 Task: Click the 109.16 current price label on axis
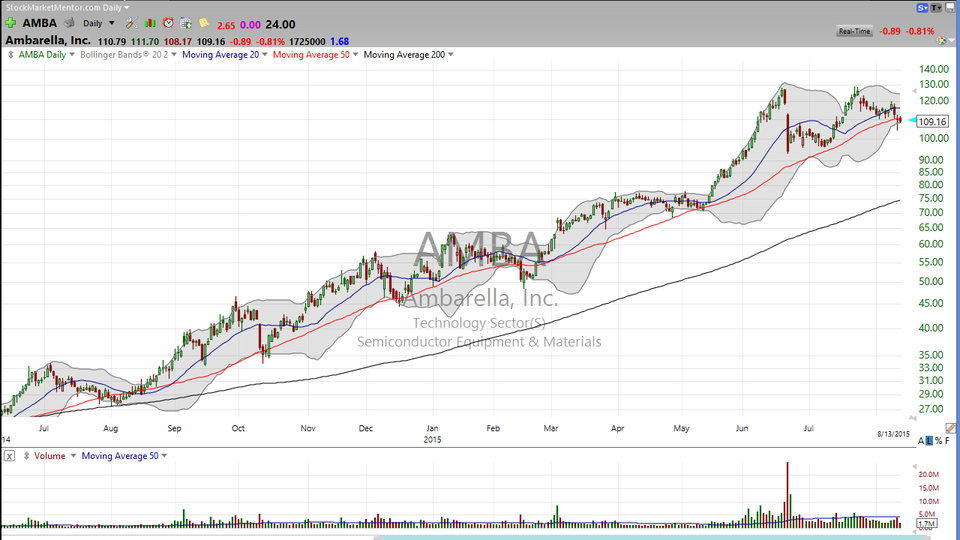tap(932, 121)
